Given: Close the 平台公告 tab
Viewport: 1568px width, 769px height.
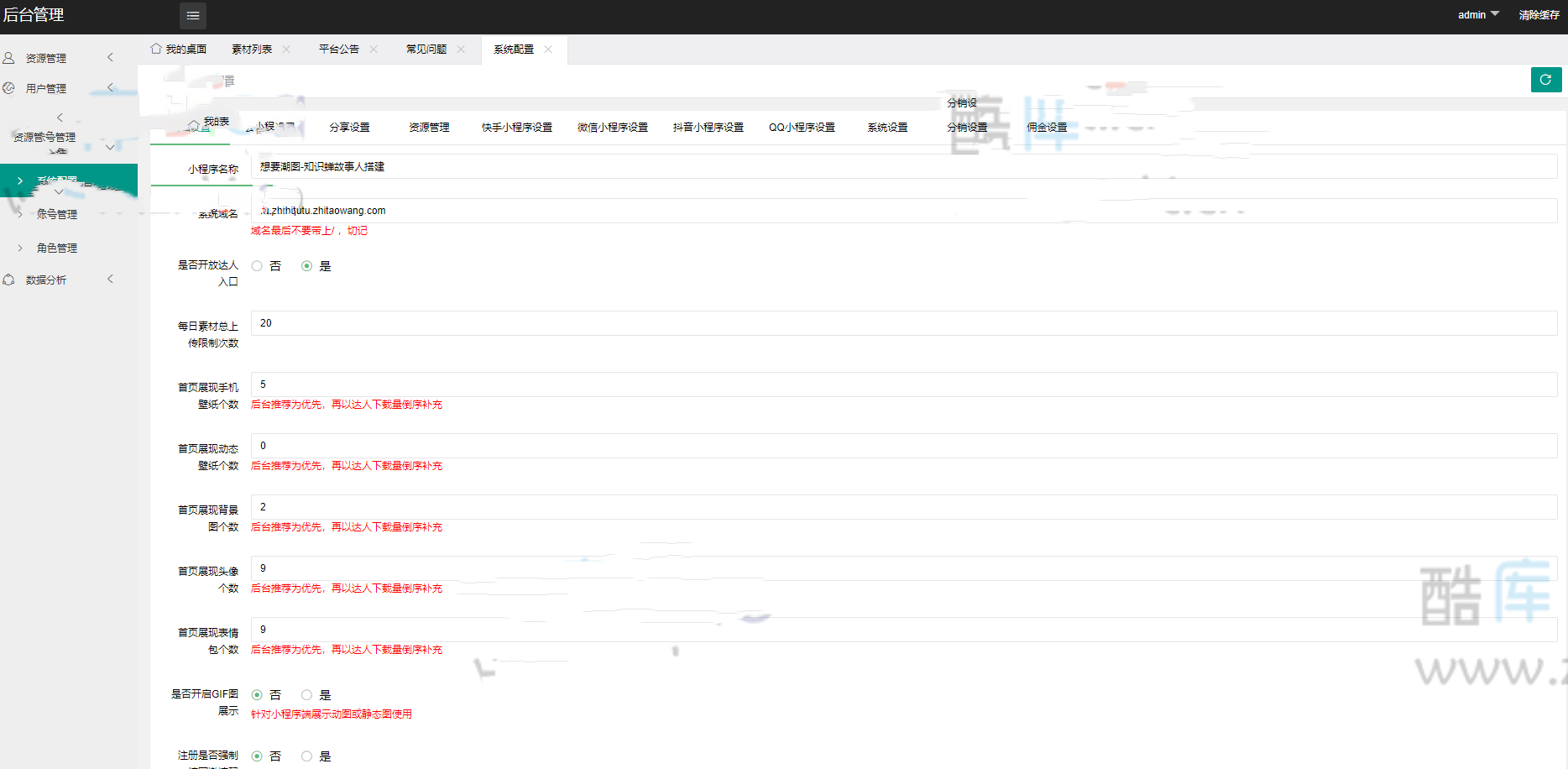Looking at the screenshot, I should 374,50.
